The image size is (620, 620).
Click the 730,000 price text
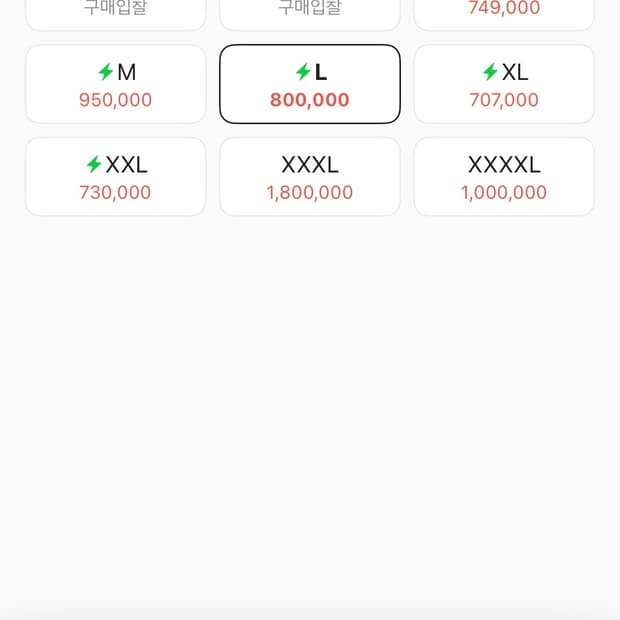(116, 193)
